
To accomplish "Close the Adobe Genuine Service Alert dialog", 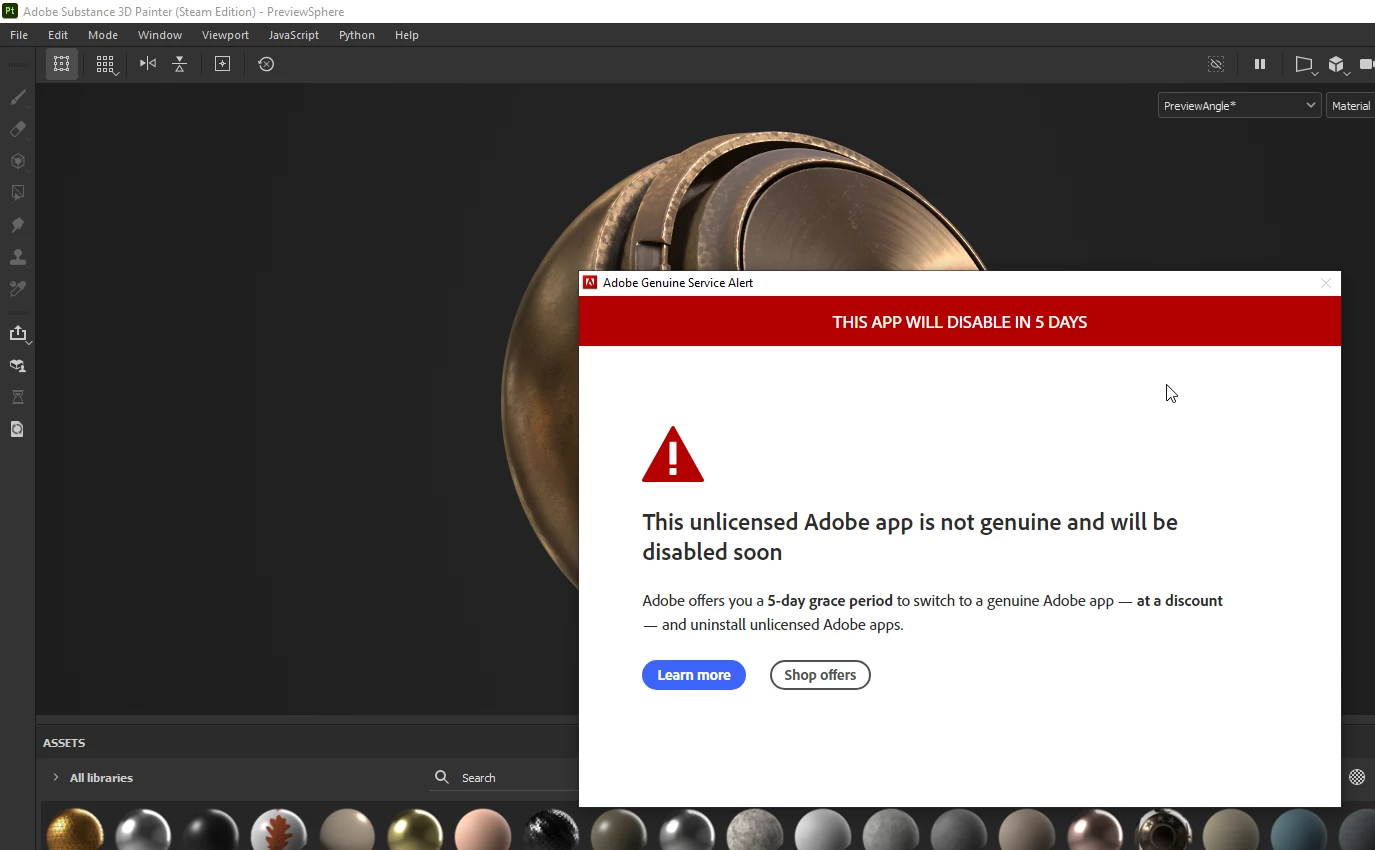I will 1326,283.
